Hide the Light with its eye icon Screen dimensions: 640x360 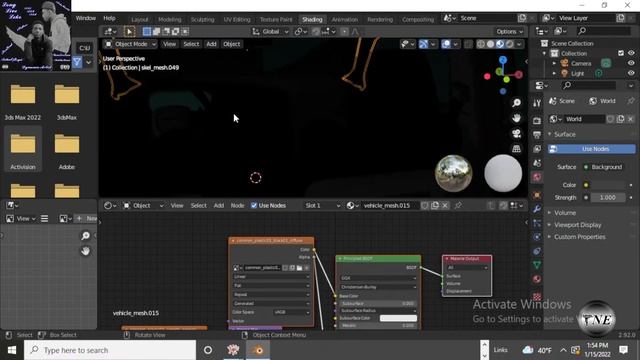631,73
